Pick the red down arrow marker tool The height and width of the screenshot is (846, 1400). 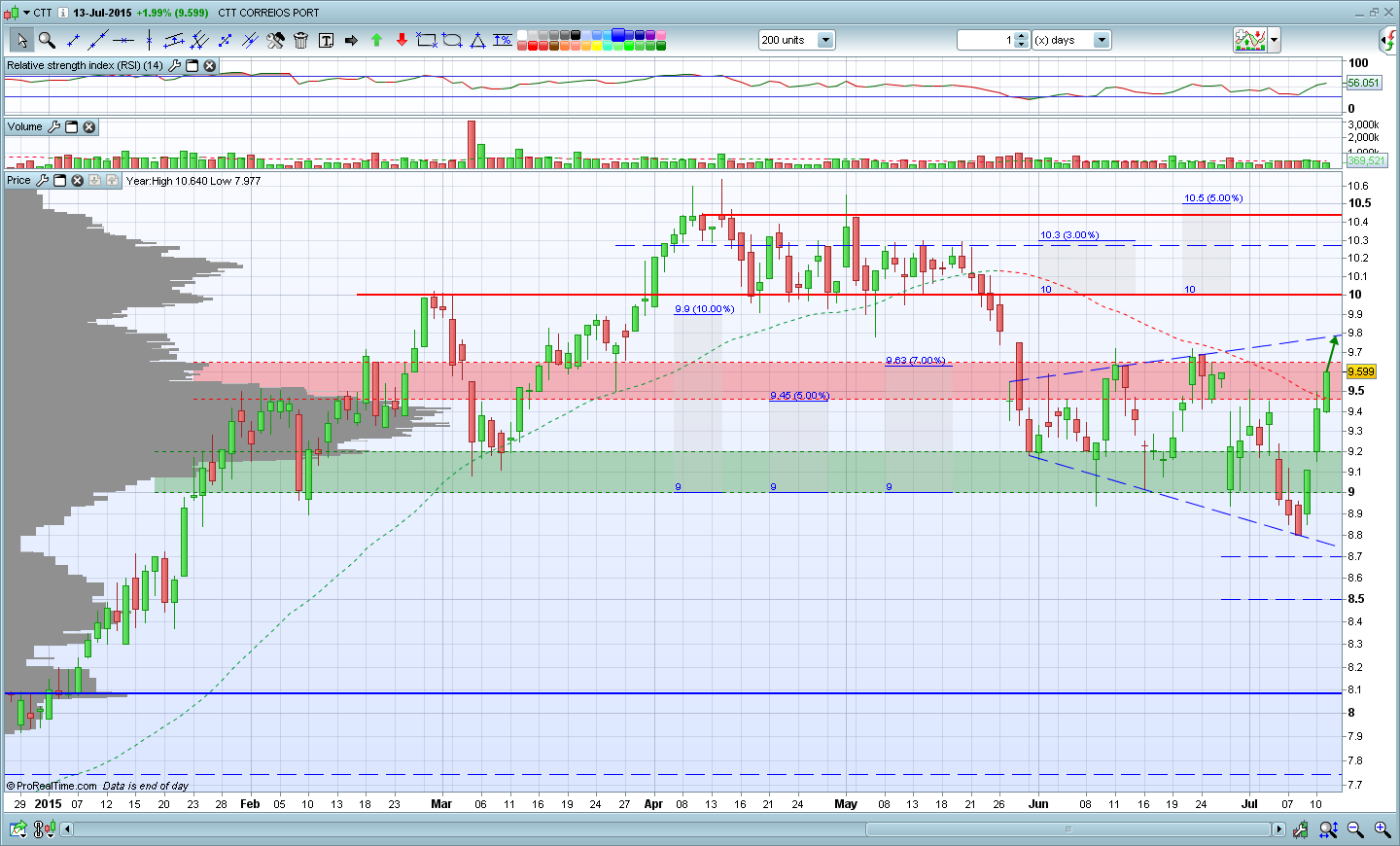pyautogui.click(x=402, y=40)
